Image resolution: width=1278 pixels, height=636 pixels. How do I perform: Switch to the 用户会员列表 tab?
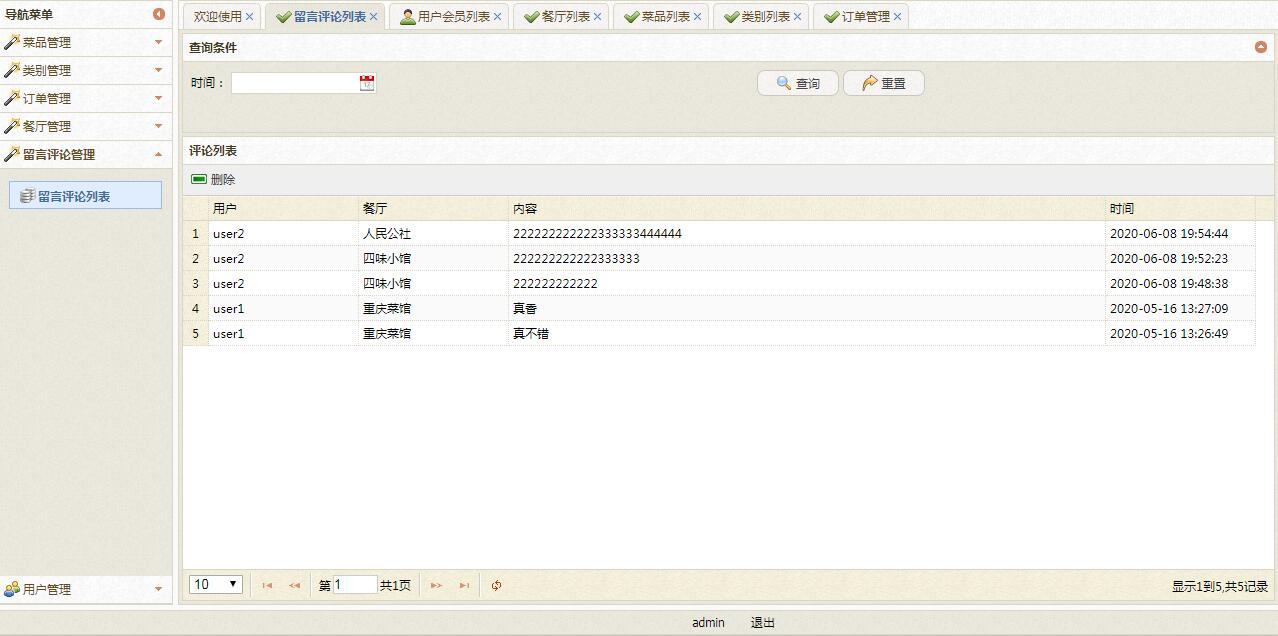click(450, 16)
